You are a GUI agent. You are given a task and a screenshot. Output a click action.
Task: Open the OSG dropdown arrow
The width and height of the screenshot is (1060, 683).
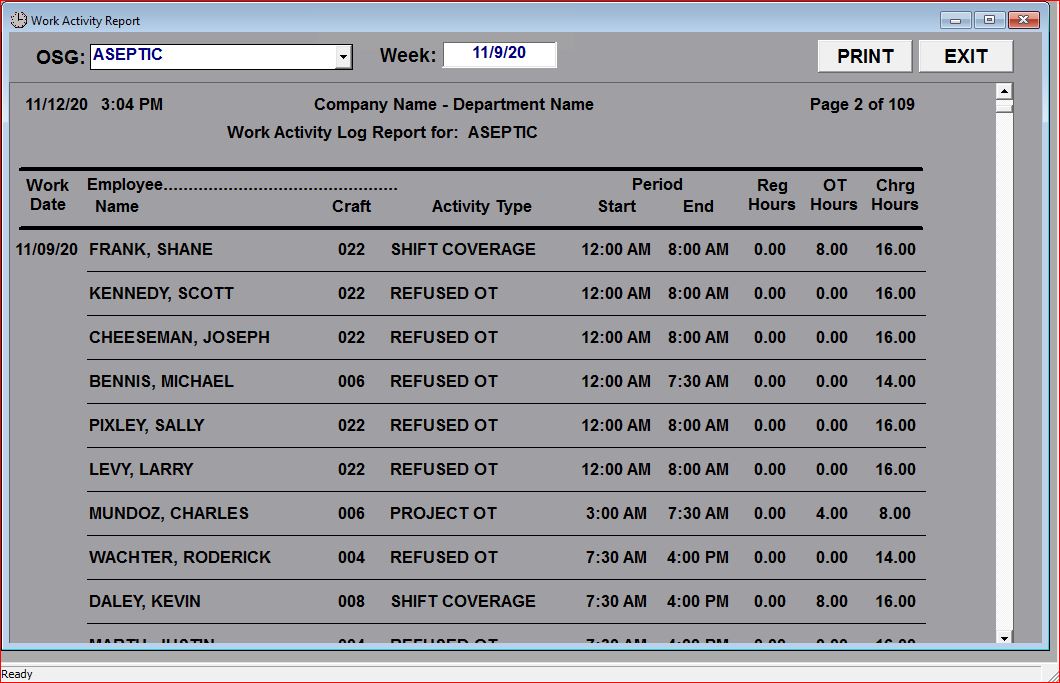tap(343, 57)
